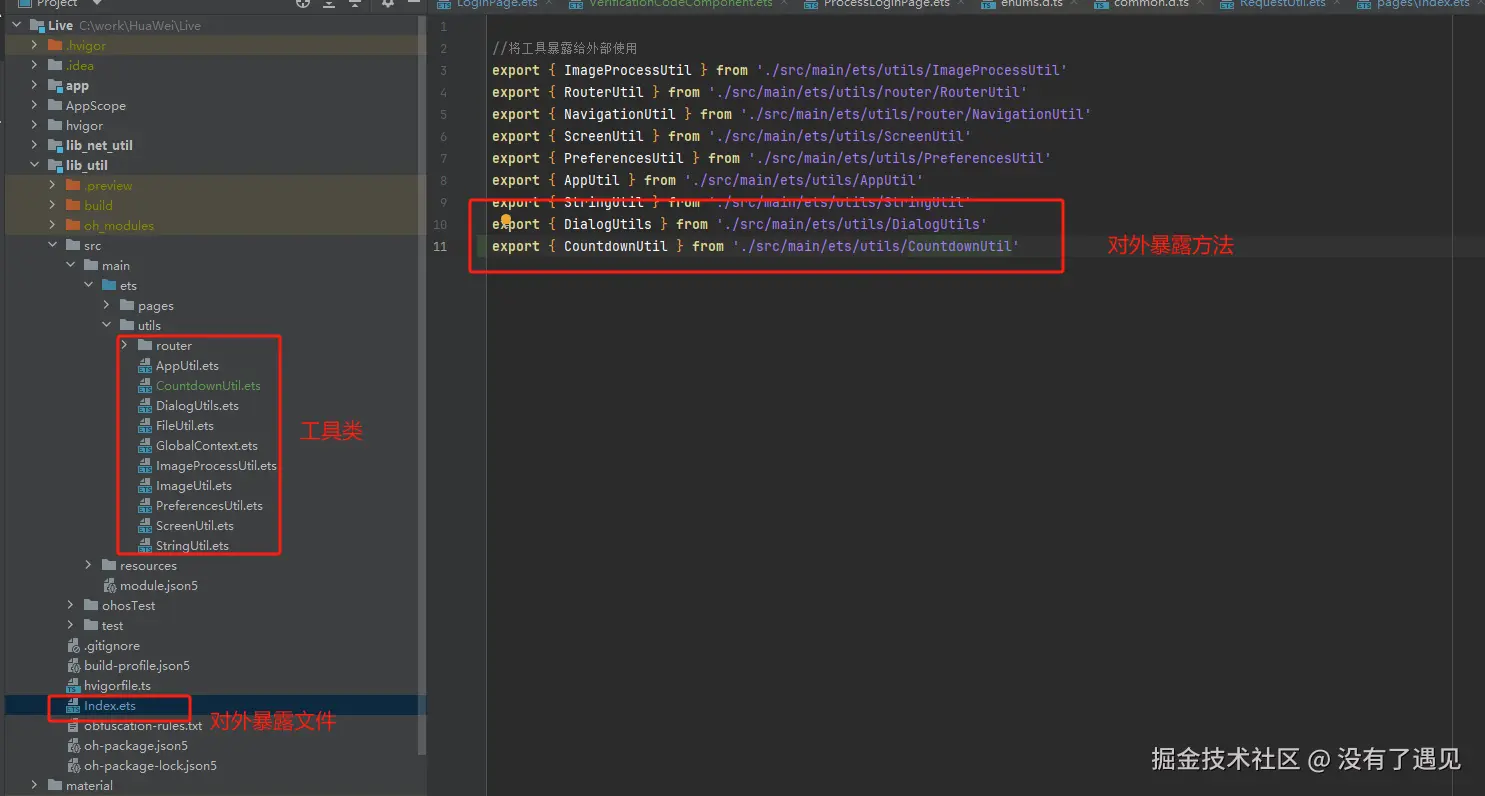Screen dimensions: 1485x796
Task: Click the oh-package.json5 file icon
Action: 74,746
